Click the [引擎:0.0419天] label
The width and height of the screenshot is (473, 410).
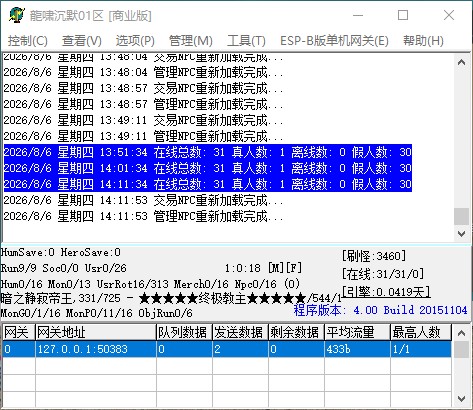pos(386,292)
